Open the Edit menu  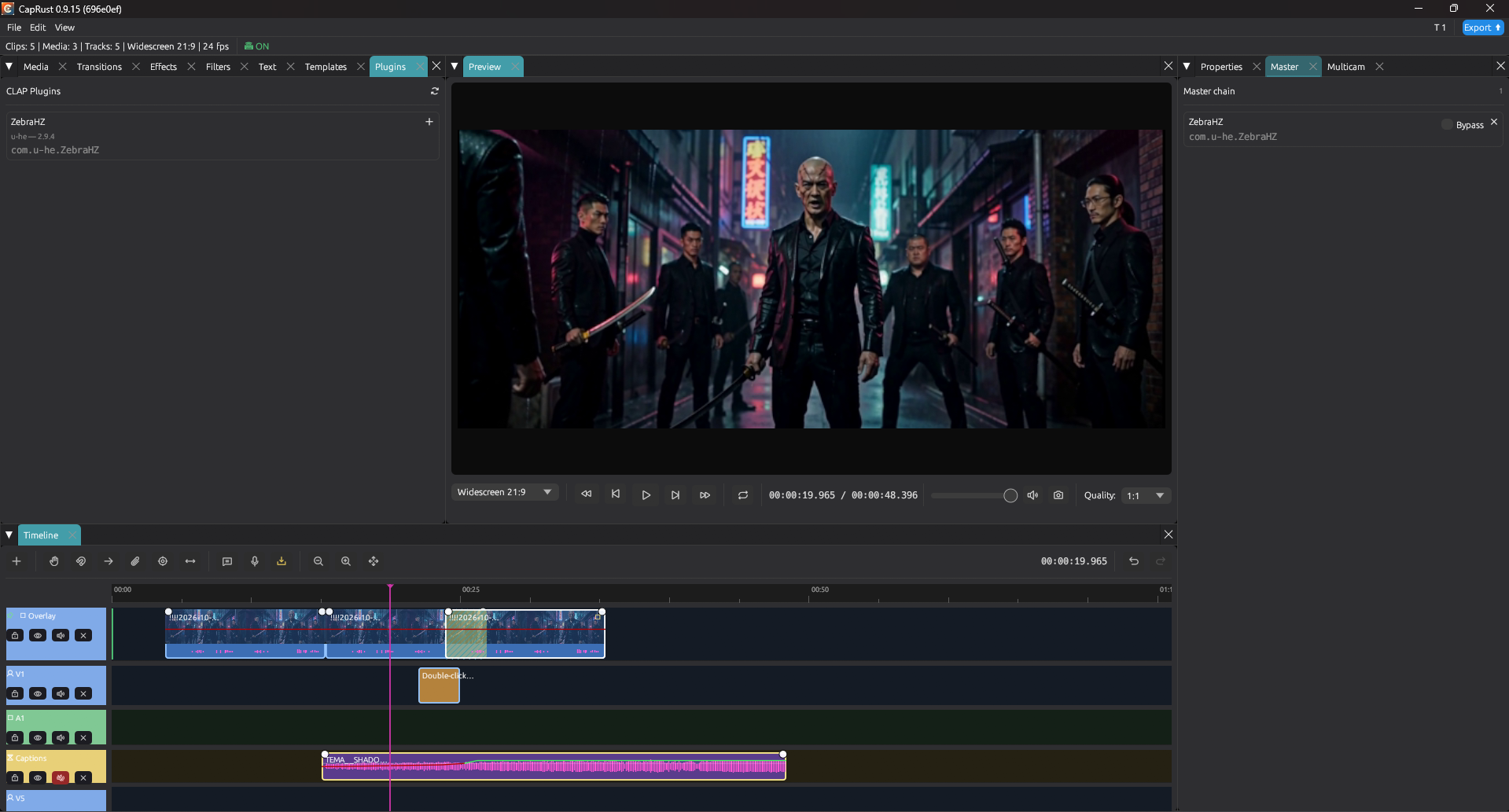38,28
